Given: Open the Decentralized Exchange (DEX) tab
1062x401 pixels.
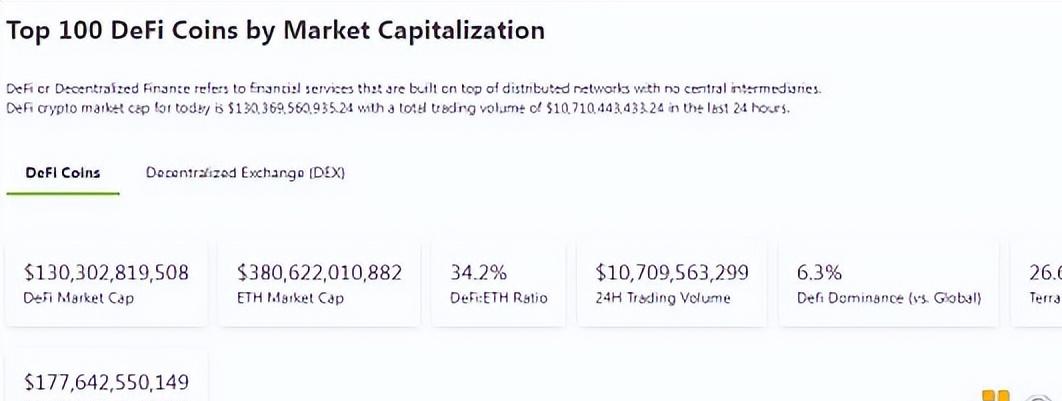Looking at the screenshot, I should 245,173.
